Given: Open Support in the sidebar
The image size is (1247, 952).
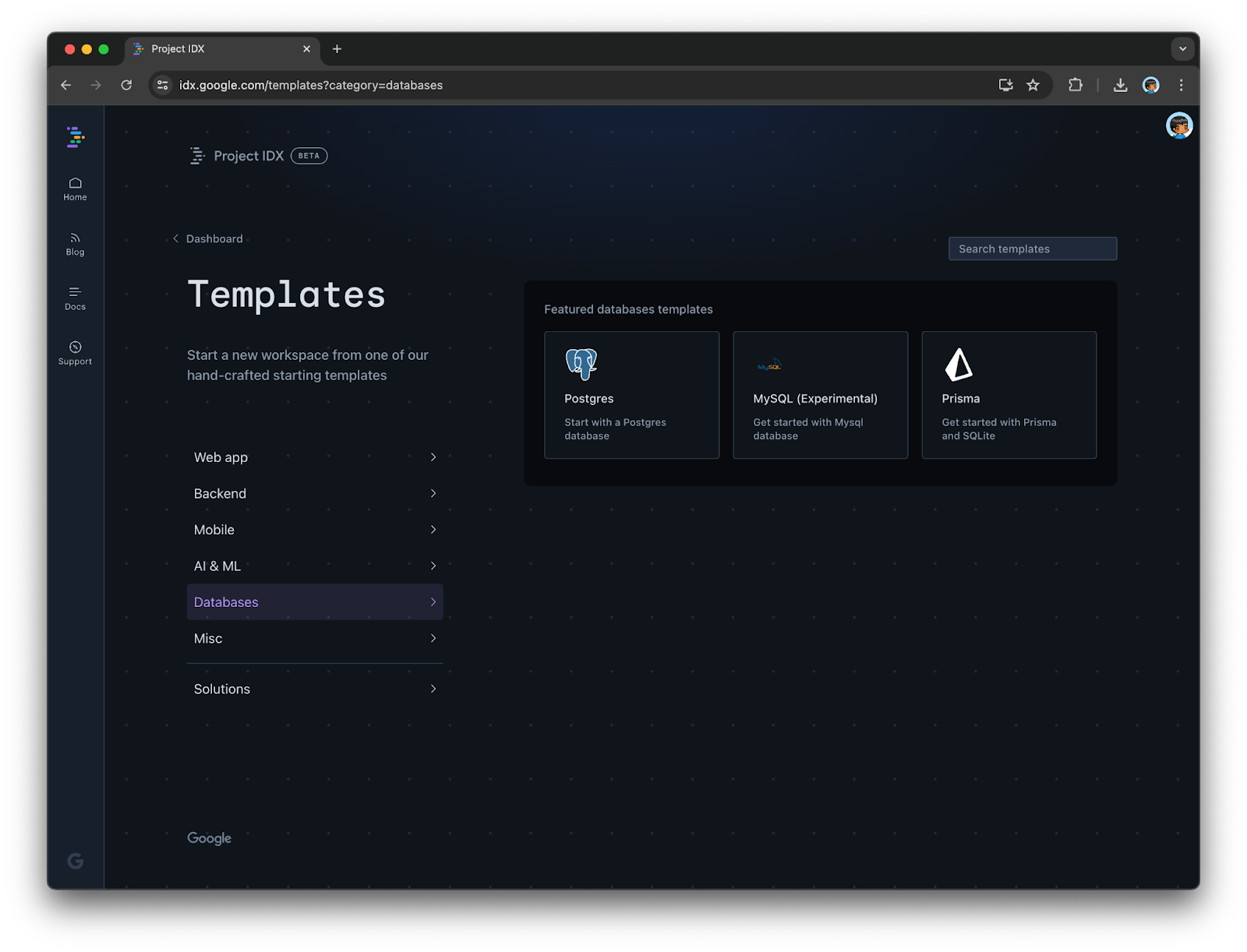Looking at the screenshot, I should click(x=76, y=353).
